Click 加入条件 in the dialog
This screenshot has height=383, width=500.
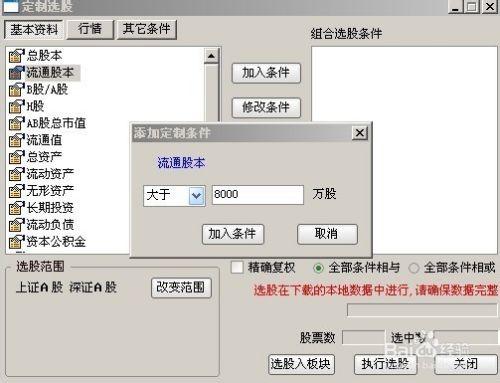[233, 234]
